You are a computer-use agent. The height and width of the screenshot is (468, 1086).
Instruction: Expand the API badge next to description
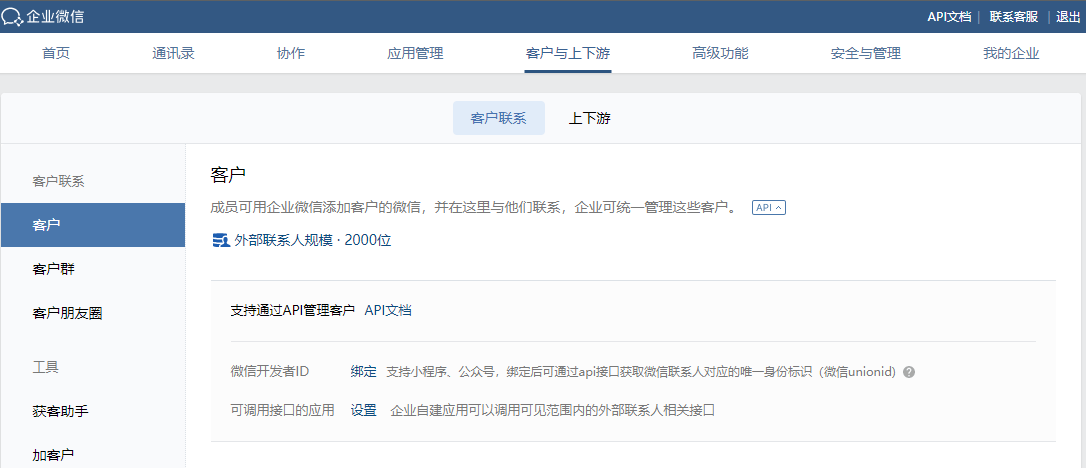[768, 208]
